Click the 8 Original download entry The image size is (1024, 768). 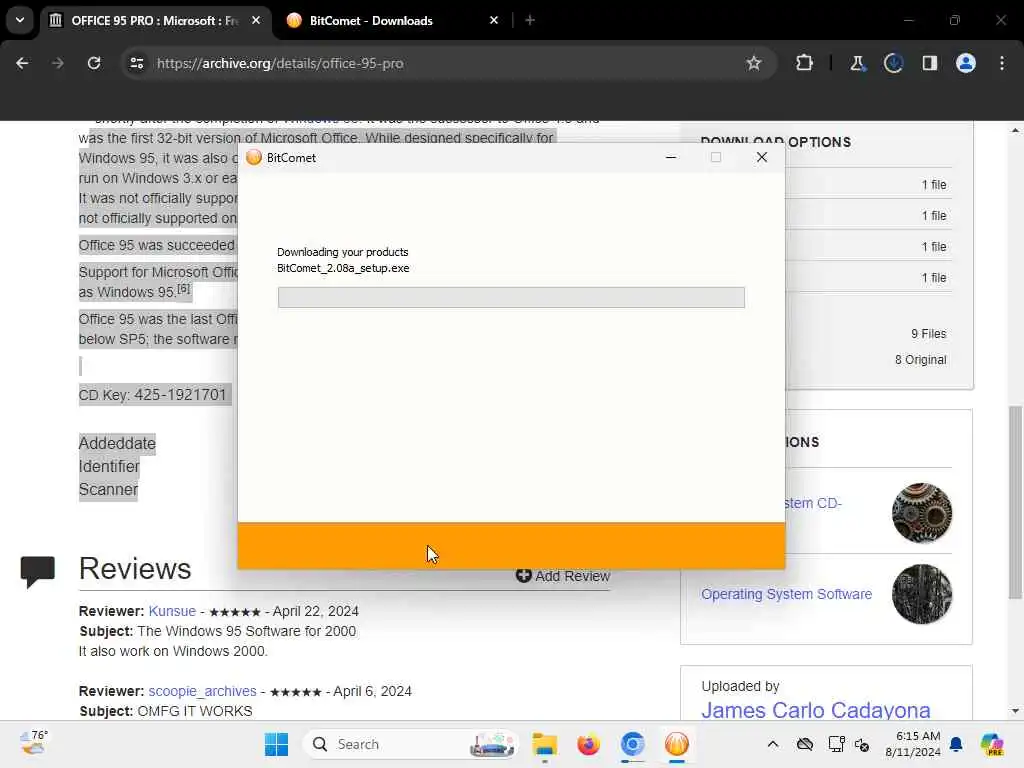(920, 360)
